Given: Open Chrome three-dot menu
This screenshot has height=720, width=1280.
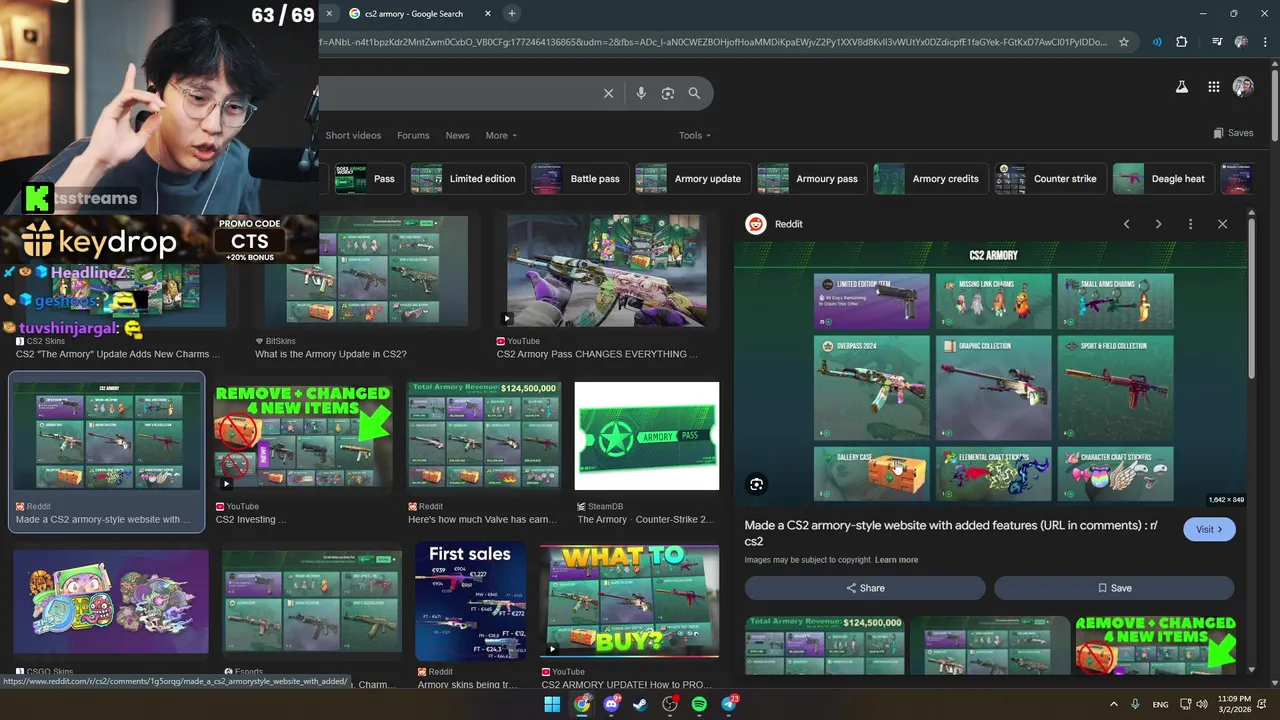Looking at the screenshot, I should pyautogui.click(x=1265, y=42).
